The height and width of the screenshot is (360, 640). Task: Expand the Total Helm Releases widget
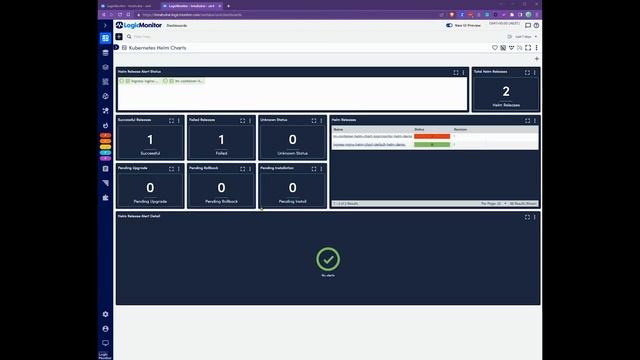(x=527, y=72)
